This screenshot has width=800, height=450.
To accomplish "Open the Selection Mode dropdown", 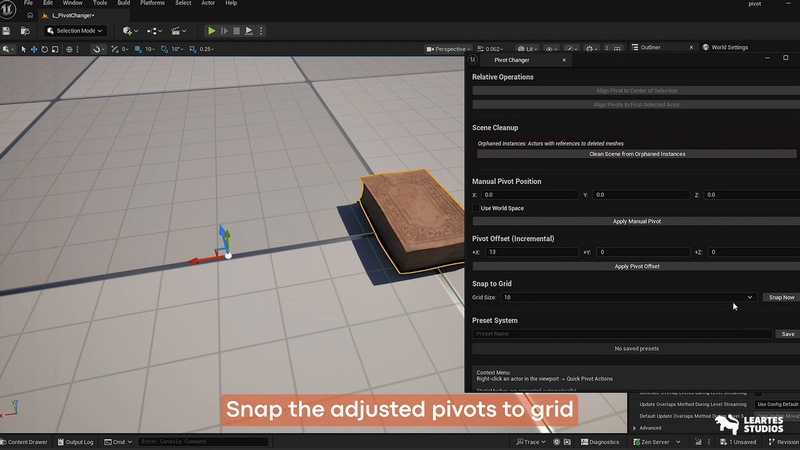I will pyautogui.click(x=74, y=31).
